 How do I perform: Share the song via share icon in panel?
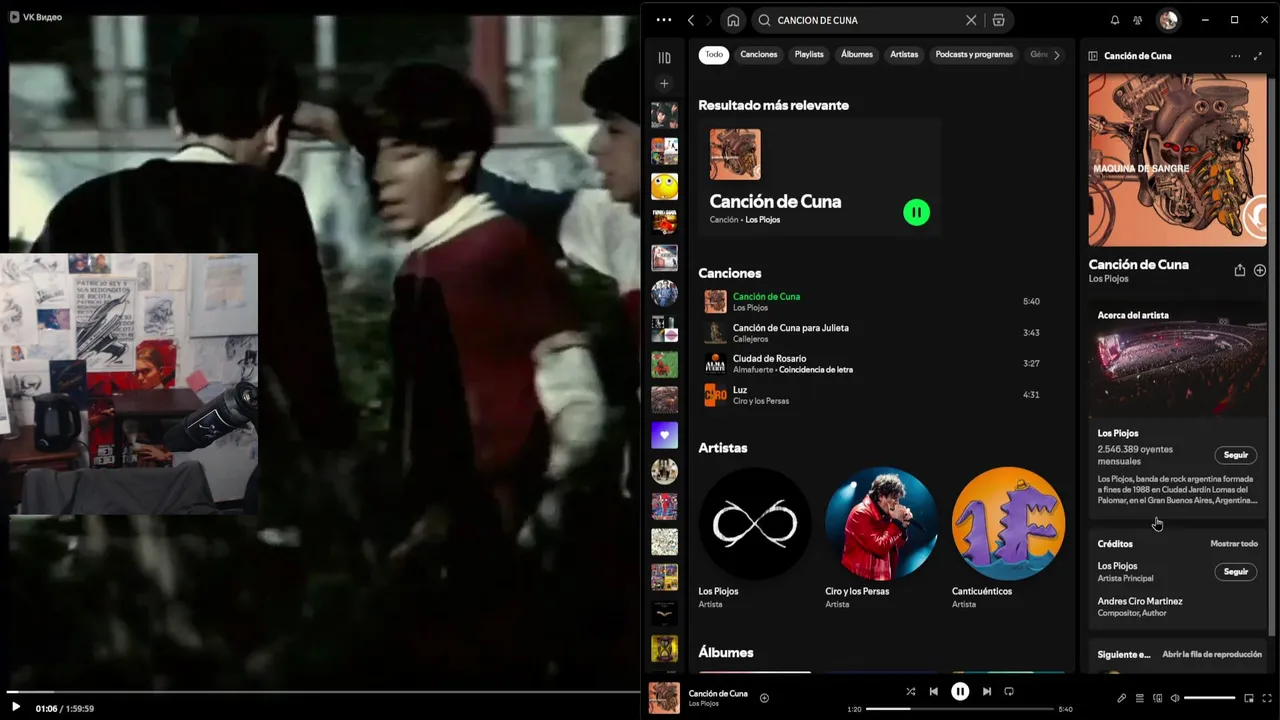[x=1240, y=270]
